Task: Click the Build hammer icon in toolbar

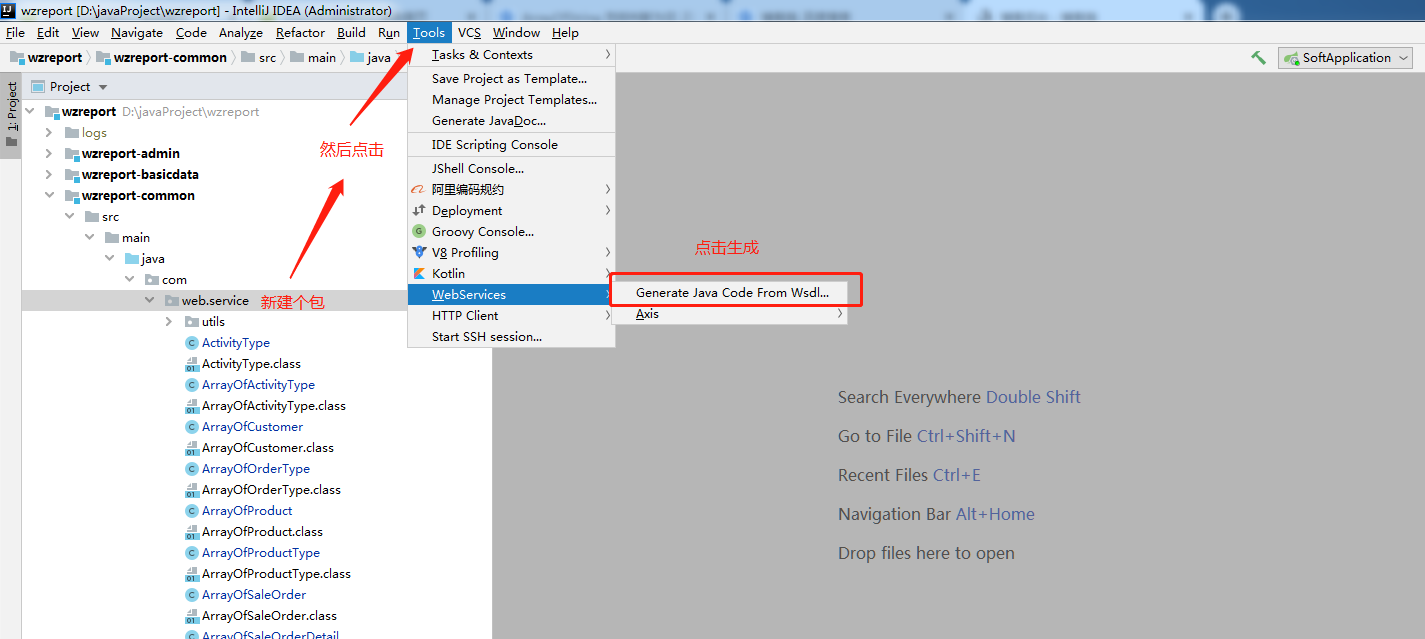Action: [x=1258, y=58]
